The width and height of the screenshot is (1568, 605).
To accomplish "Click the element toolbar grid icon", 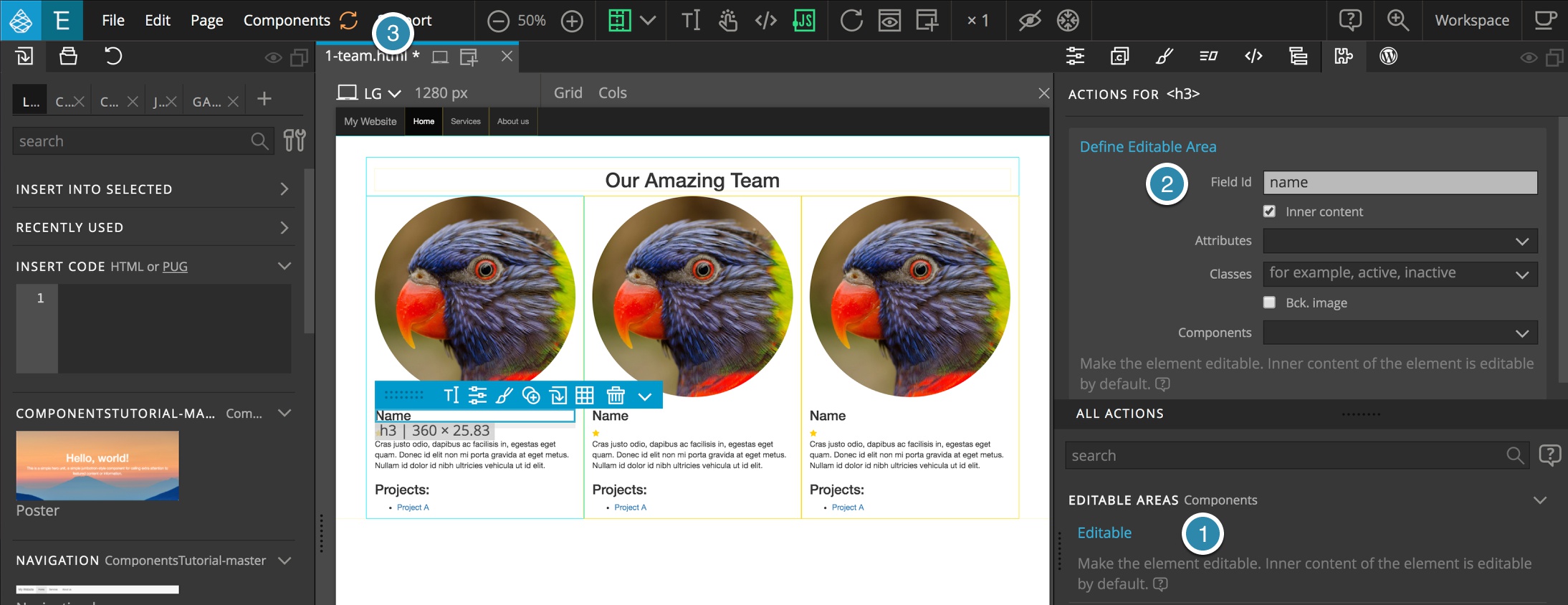I will coord(585,395).
